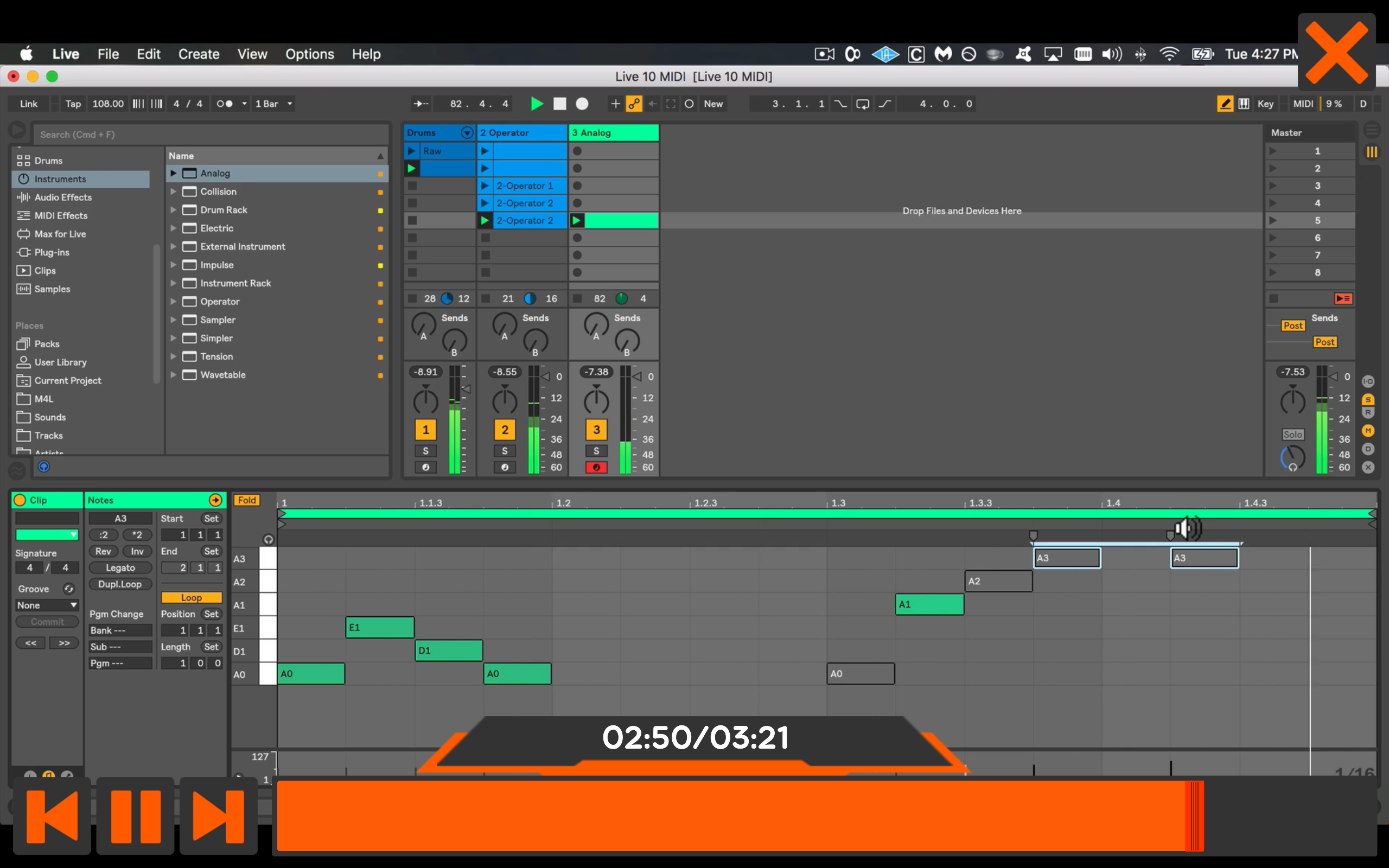Solo the Drums track

click(425, 451)
